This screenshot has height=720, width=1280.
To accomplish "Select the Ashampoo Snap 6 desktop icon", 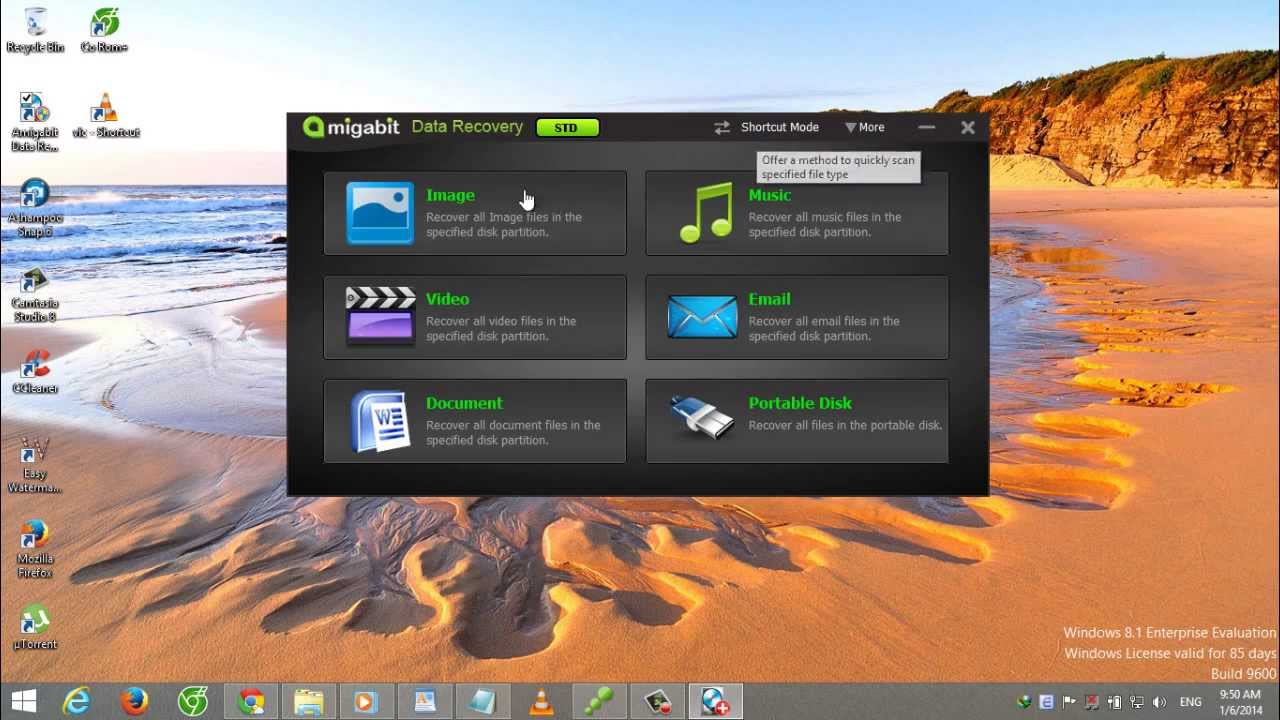I will [35, 208].
